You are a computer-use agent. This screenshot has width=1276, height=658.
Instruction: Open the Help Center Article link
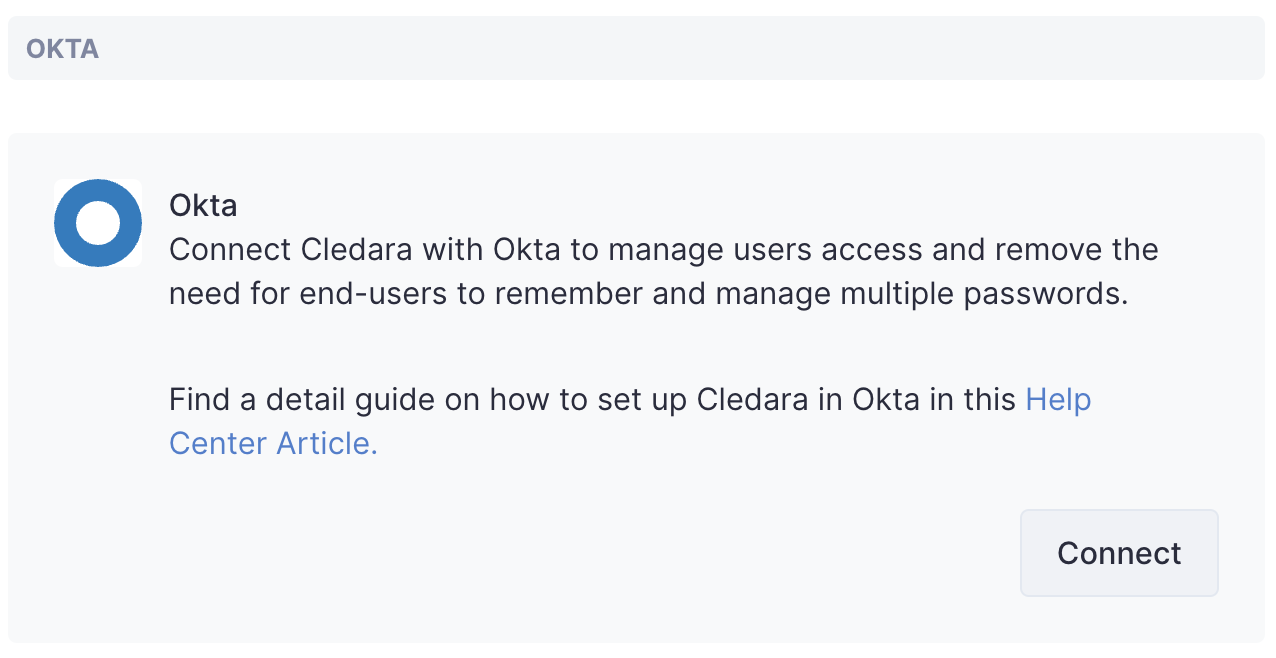[x=630, y=421]
